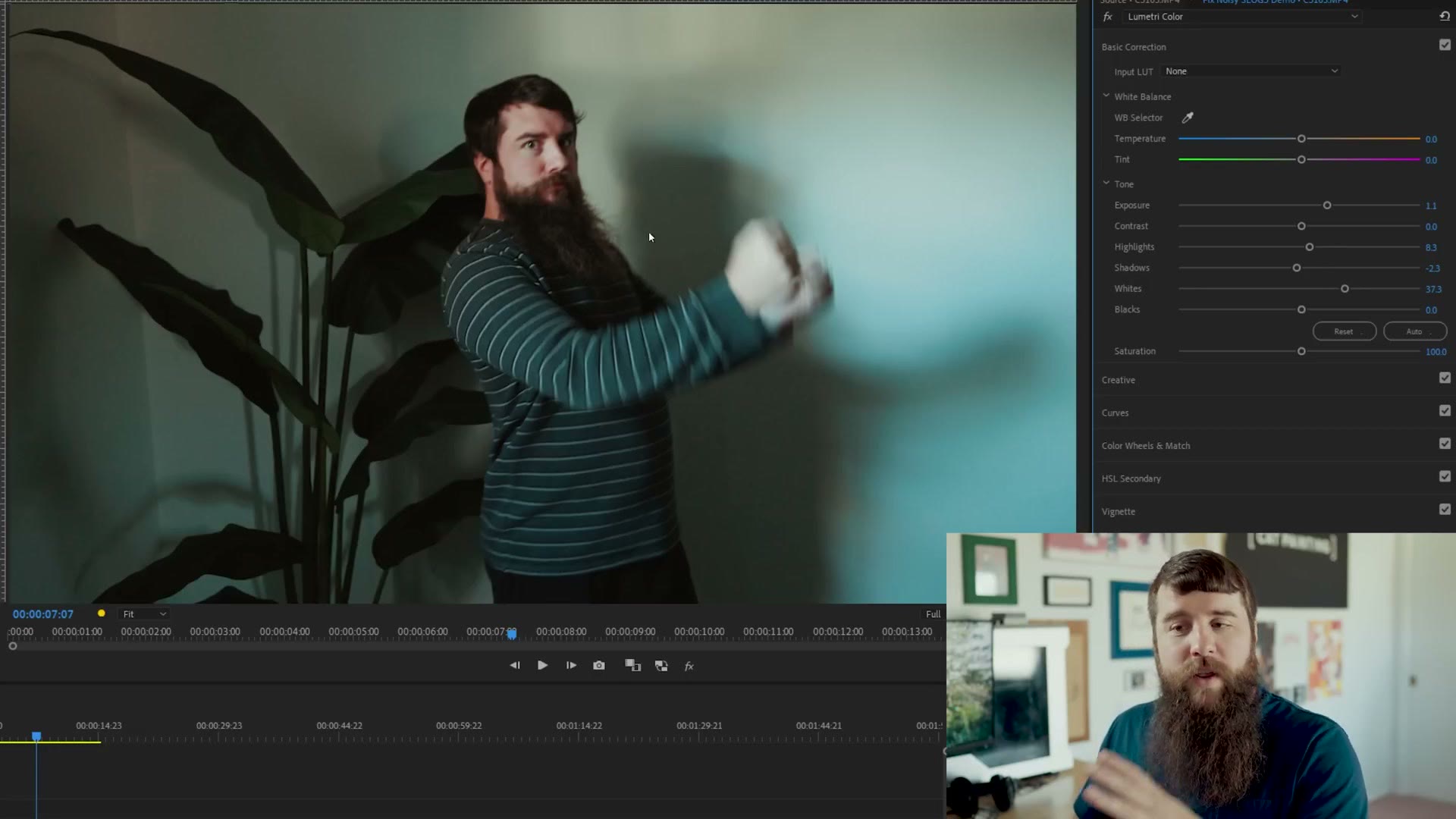Click 00:00:44:22 on the sequence ruler

[339, 726]
